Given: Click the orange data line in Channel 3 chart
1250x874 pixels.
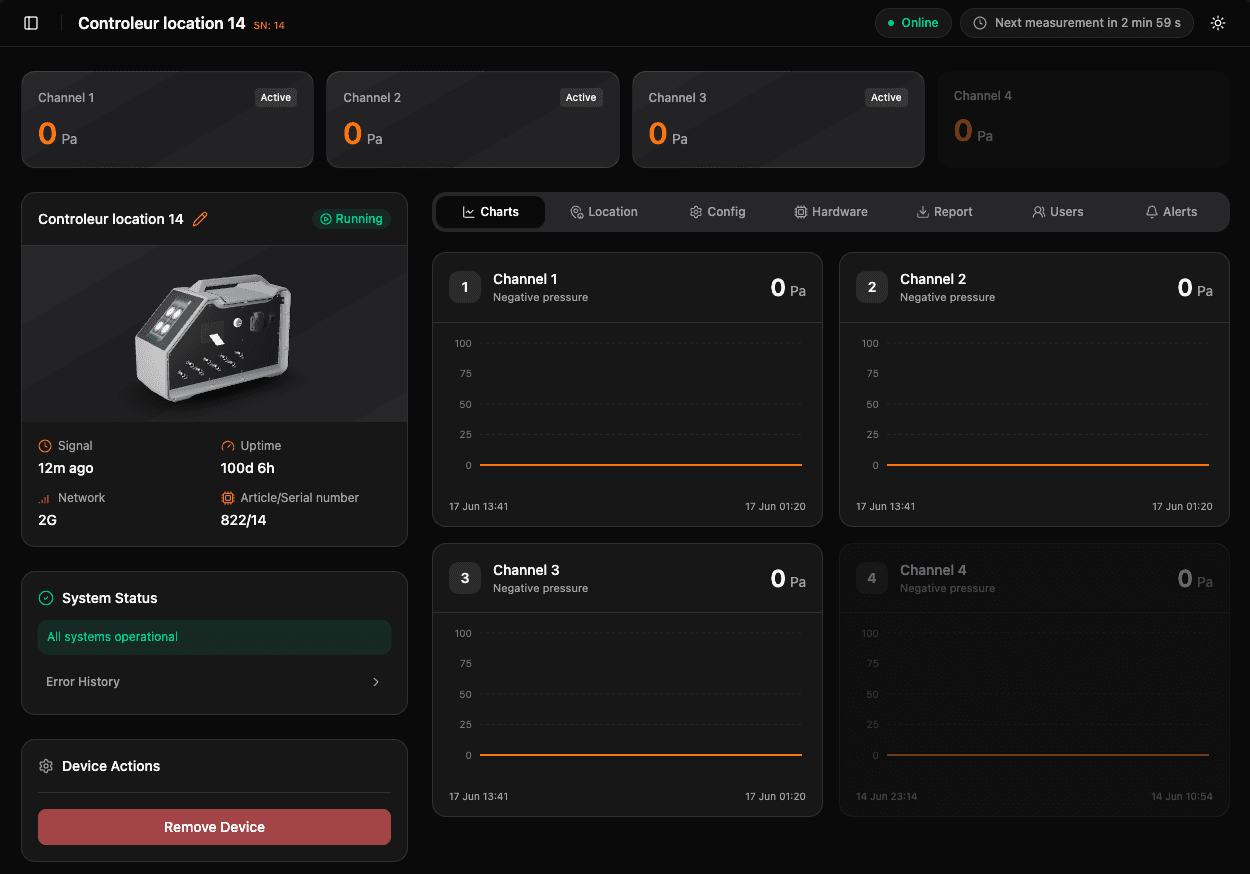Looking at the screenshot, I should coord(641,755).
